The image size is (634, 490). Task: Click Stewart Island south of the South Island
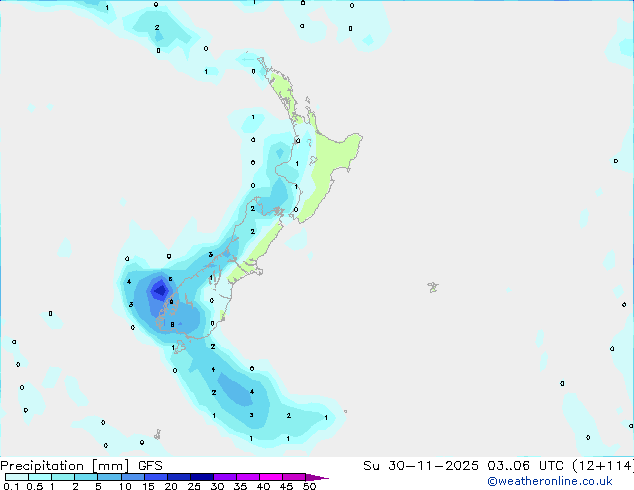179,347
